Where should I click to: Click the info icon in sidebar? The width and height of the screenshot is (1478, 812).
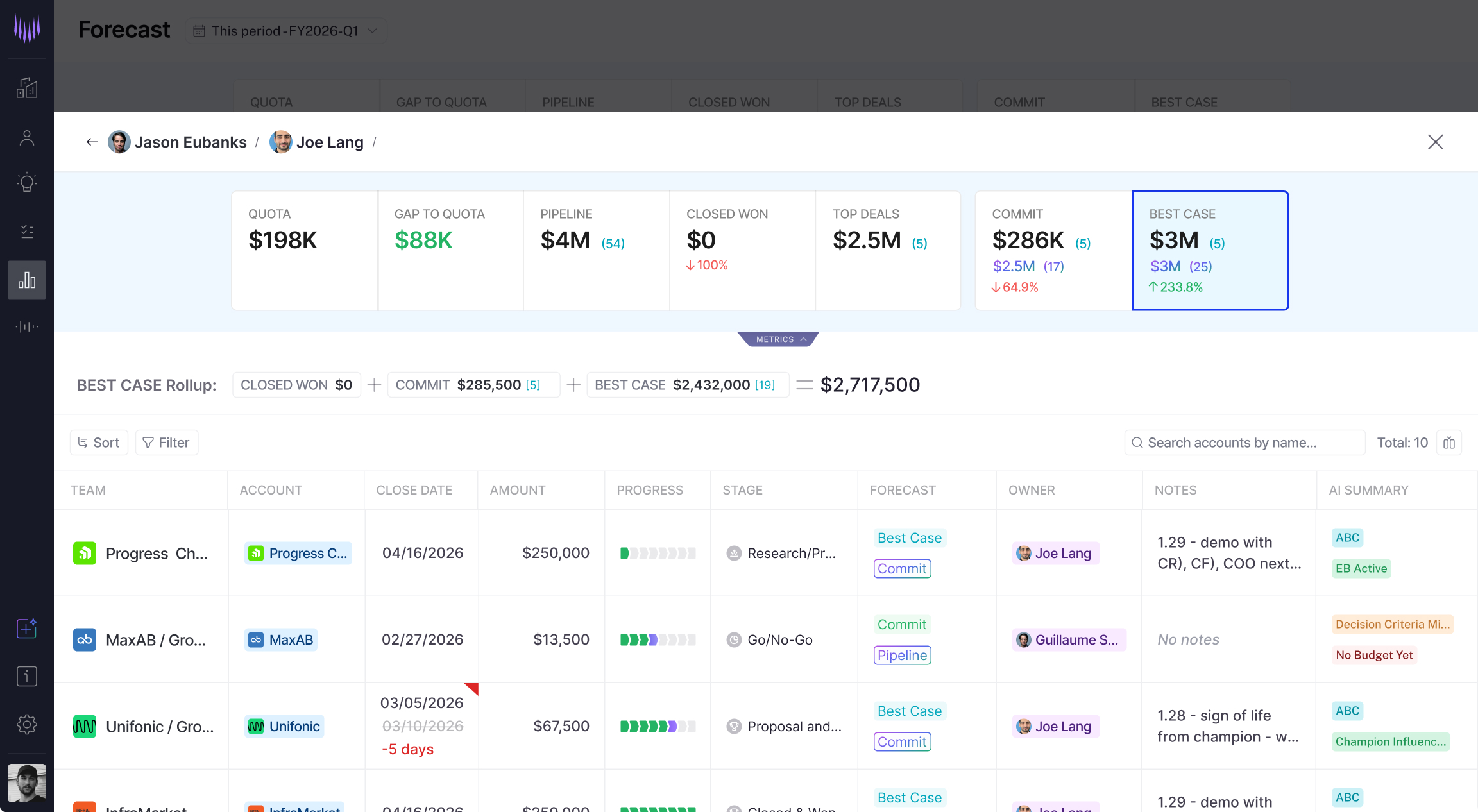[x=26, y=676]
